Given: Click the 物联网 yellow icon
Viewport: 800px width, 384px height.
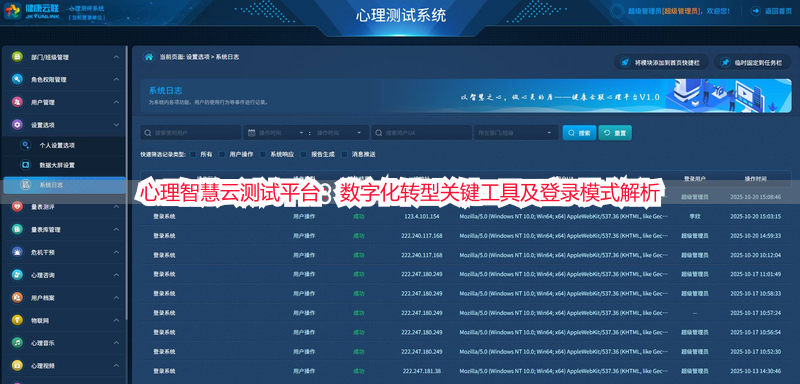Looking at the screenshot, I should click(x=17, y=320).
